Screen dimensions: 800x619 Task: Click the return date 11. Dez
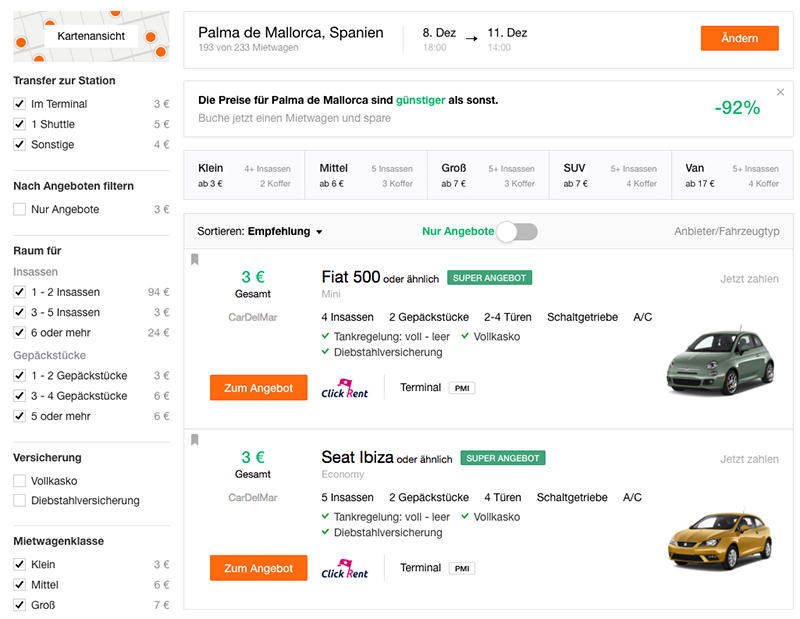pyautogui.click(x=507, y=33)
